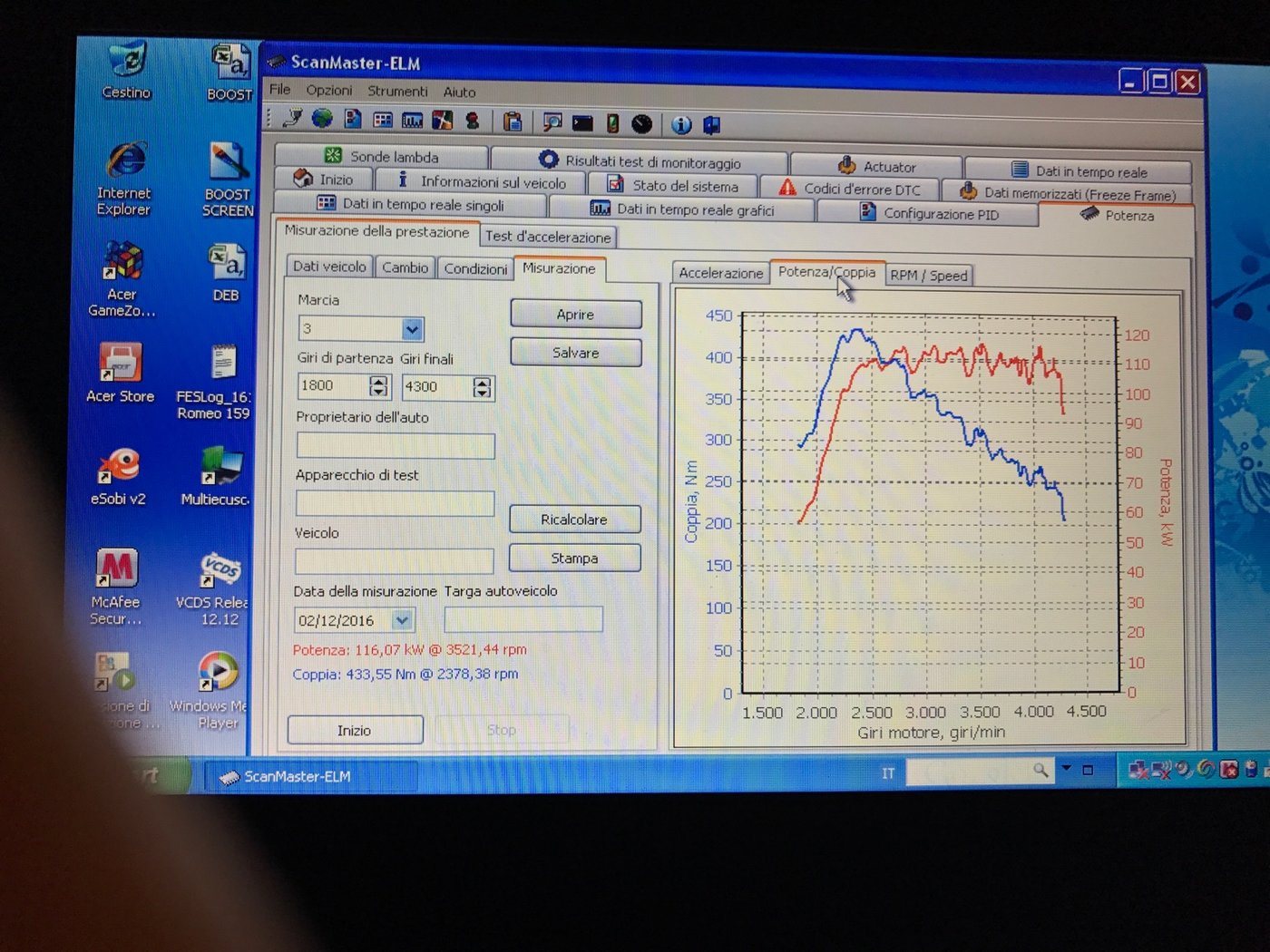
Task: Open the measurement date dropdown
Action: coord(402,620)
